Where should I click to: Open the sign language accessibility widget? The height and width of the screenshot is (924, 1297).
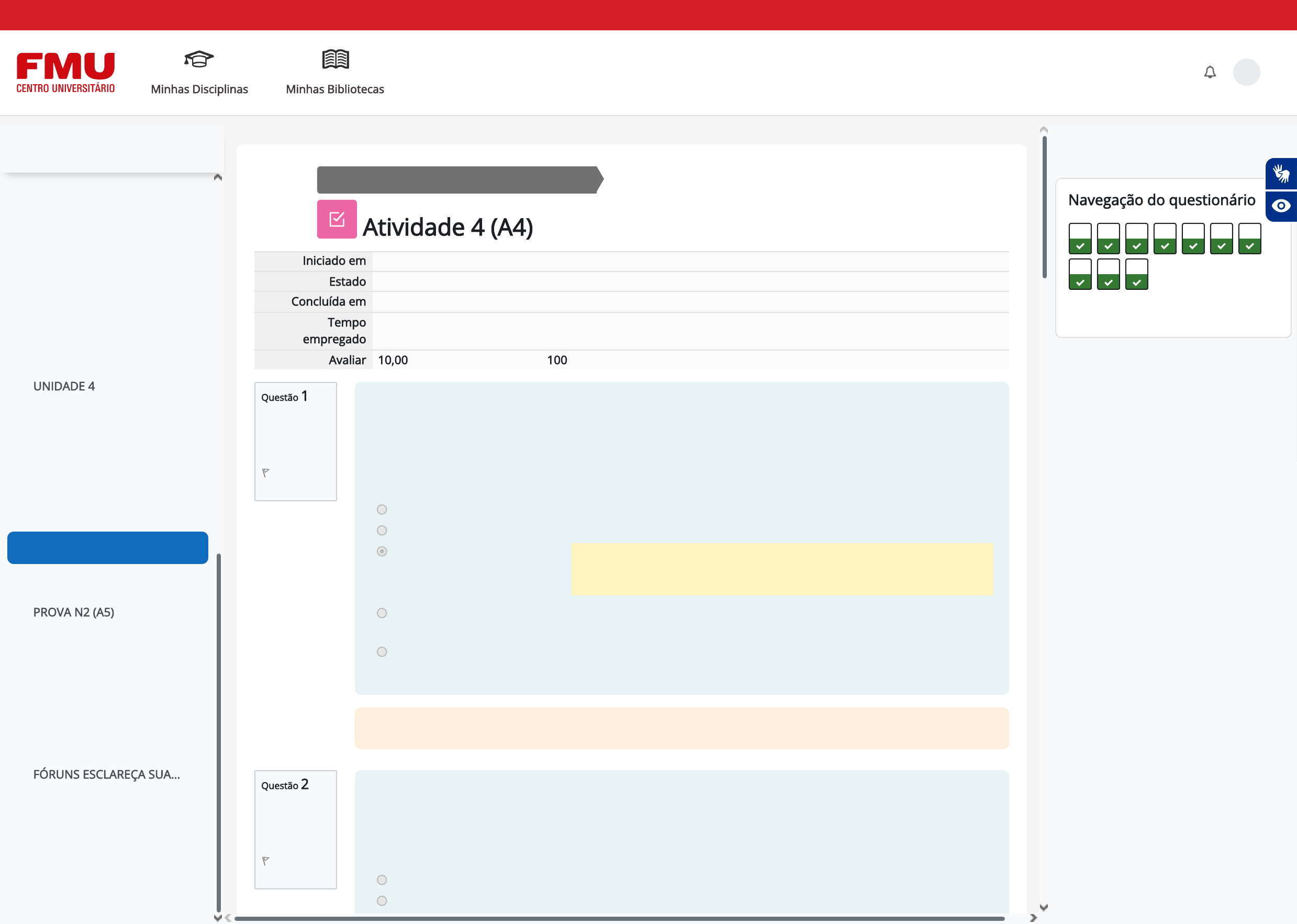coord(1280,174)
